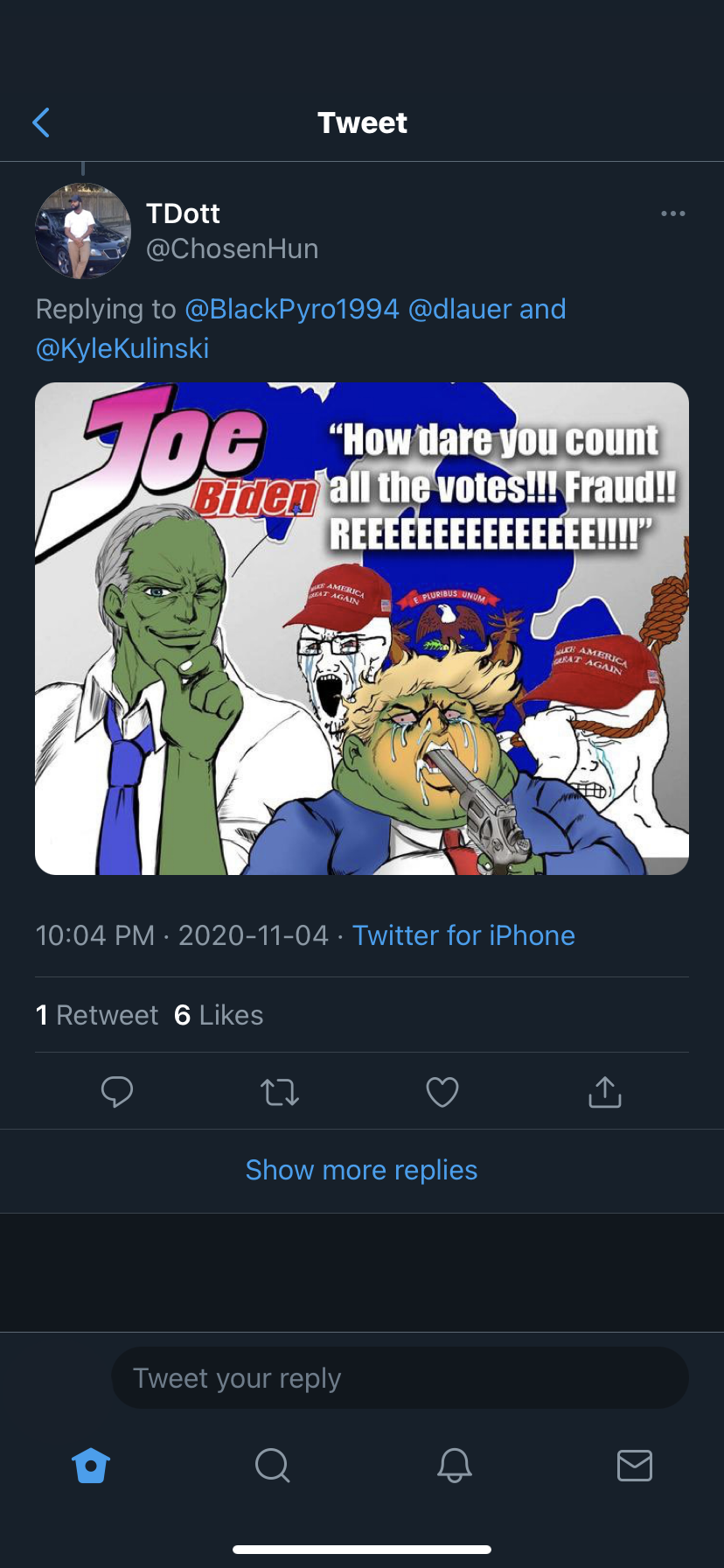Open the reply composer via the reply bubble icon
Image resolution: width=724 pixels, height=1568 pixels.
[117, 1091]
